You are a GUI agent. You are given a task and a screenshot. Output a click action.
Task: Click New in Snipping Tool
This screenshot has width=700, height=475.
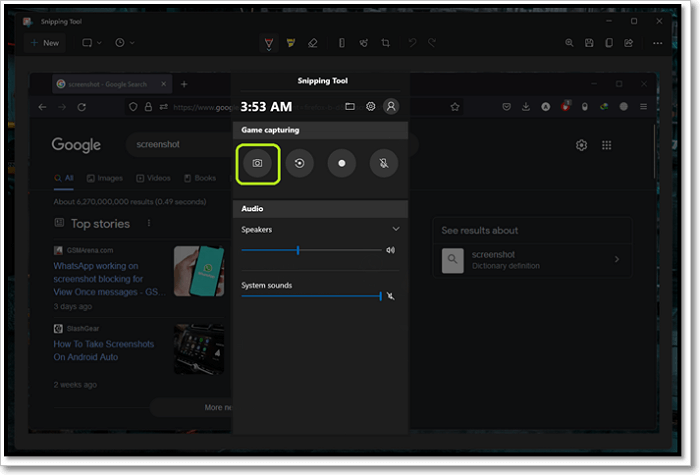coord(44,43)
